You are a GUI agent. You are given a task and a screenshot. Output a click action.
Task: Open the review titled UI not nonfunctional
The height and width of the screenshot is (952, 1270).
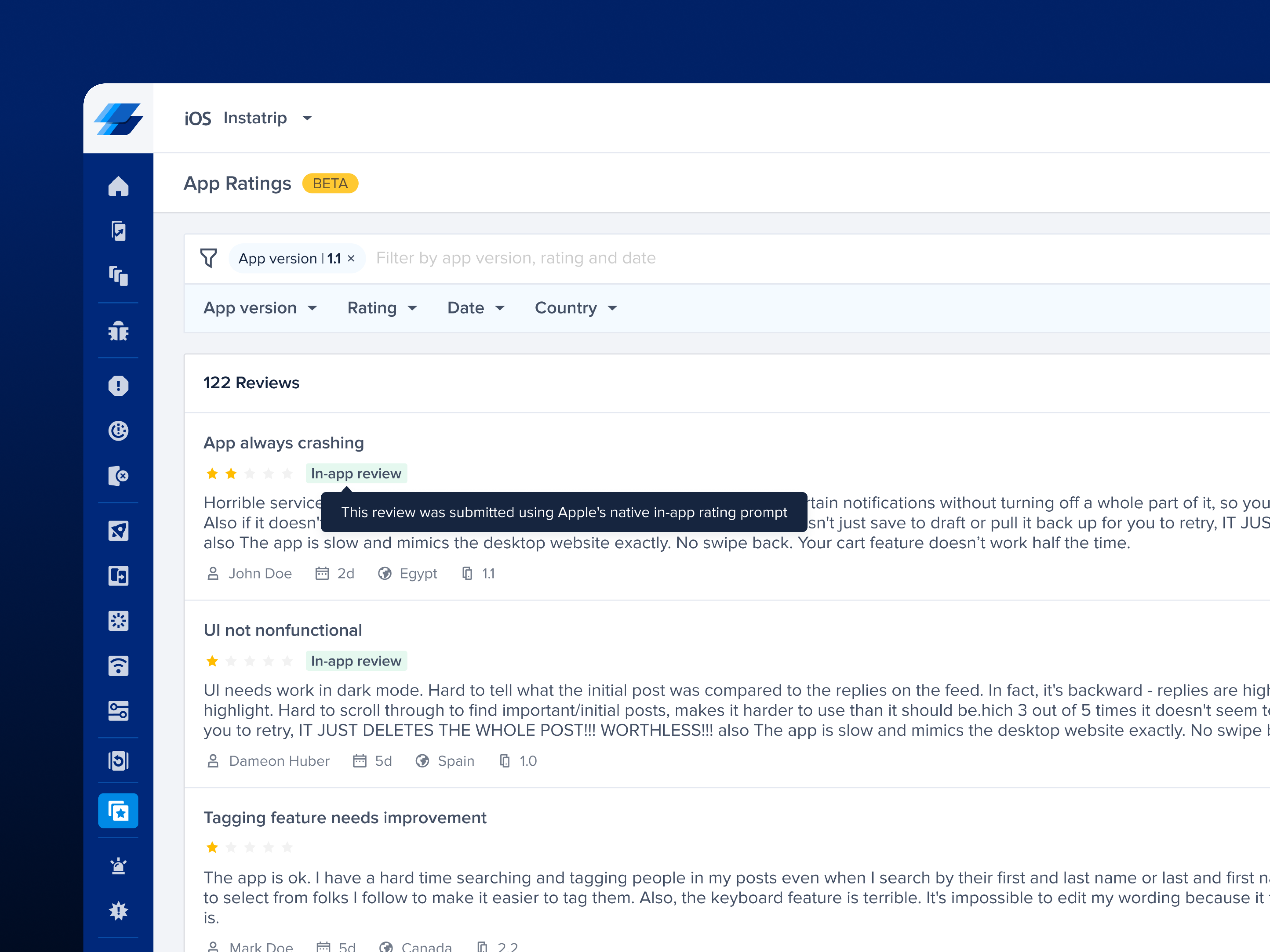pos(283,629)
